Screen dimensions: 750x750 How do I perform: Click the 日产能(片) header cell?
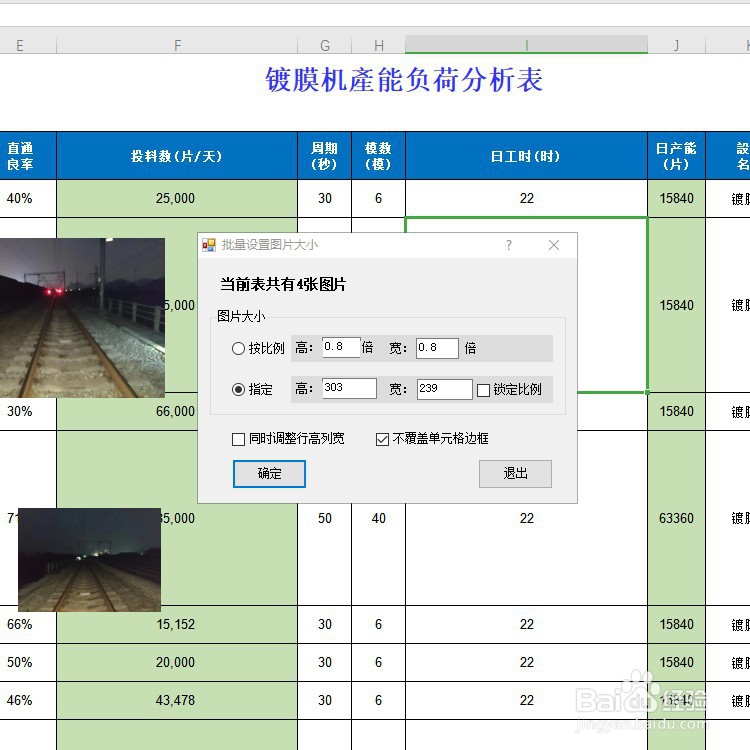676,156
